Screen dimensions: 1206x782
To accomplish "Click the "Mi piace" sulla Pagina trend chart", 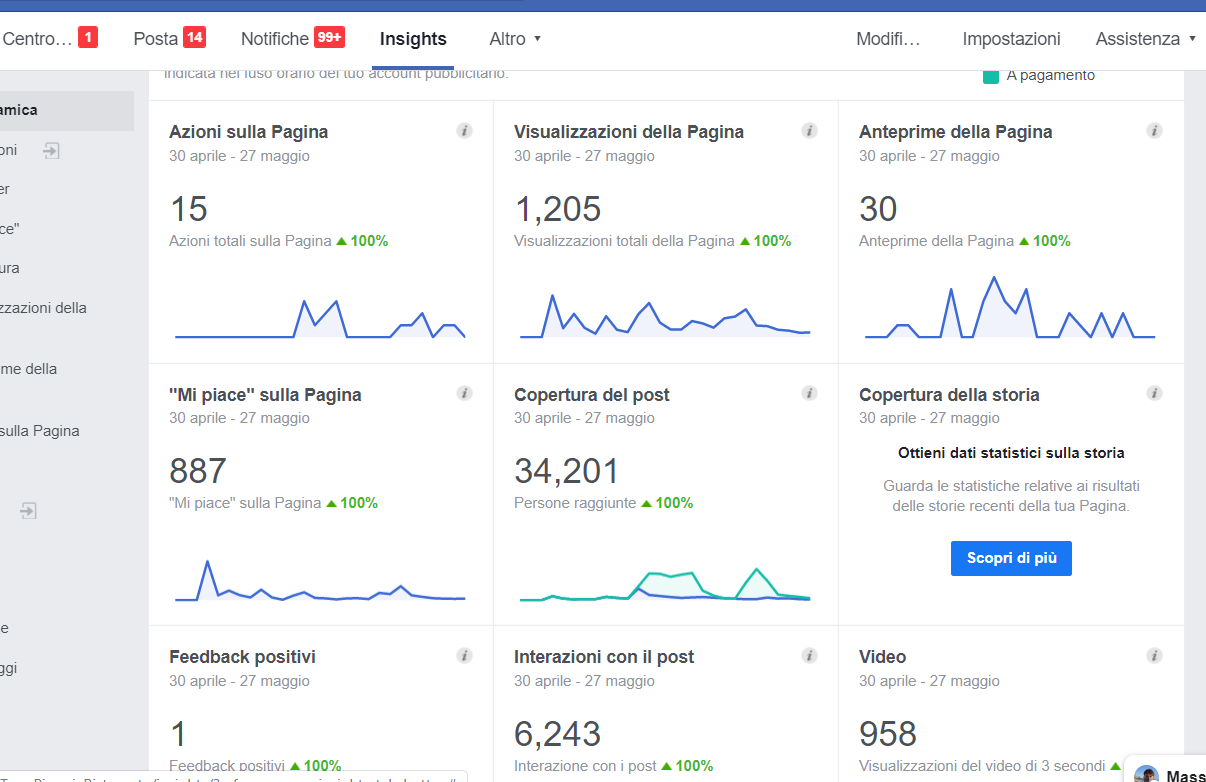I will point(320,581).
